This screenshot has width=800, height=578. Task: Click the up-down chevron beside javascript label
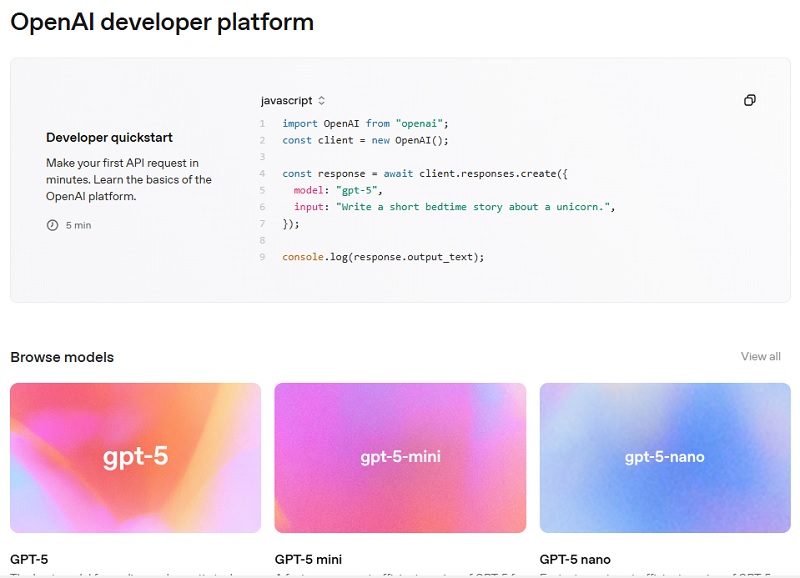point(320,100)
